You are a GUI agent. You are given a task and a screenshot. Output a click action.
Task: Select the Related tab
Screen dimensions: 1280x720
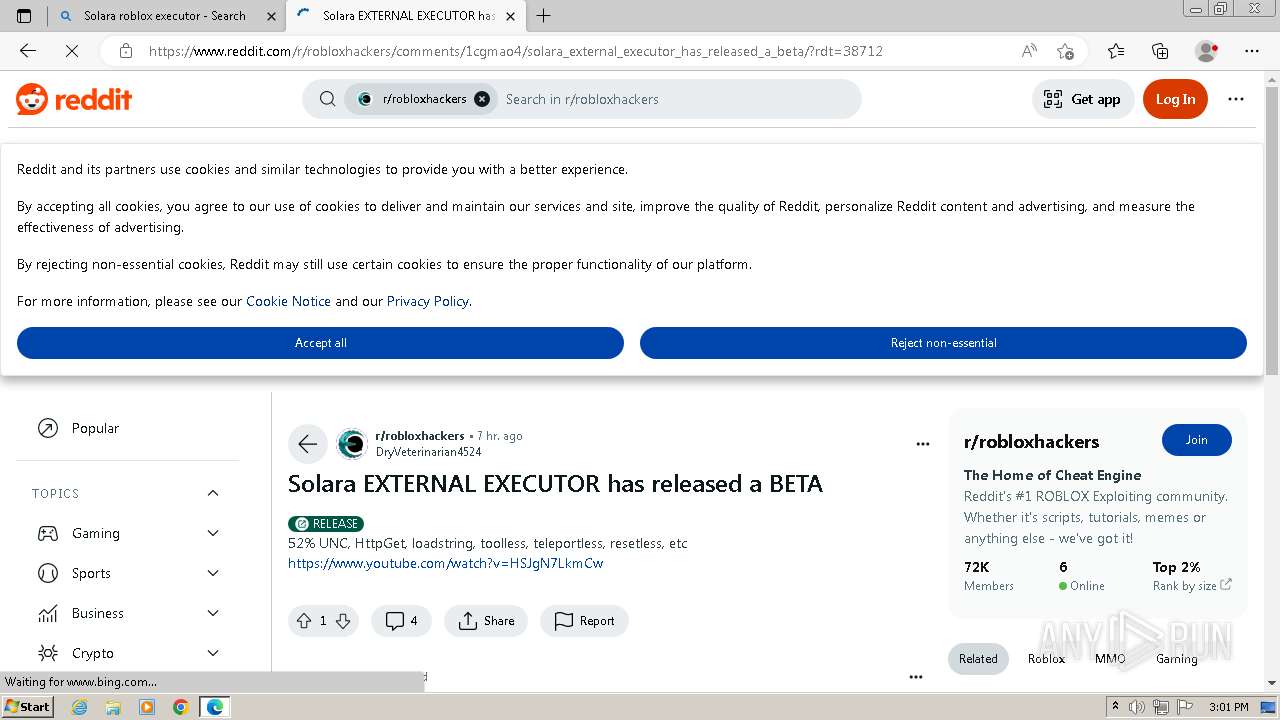pyautogui.click(x=978, y=659)
